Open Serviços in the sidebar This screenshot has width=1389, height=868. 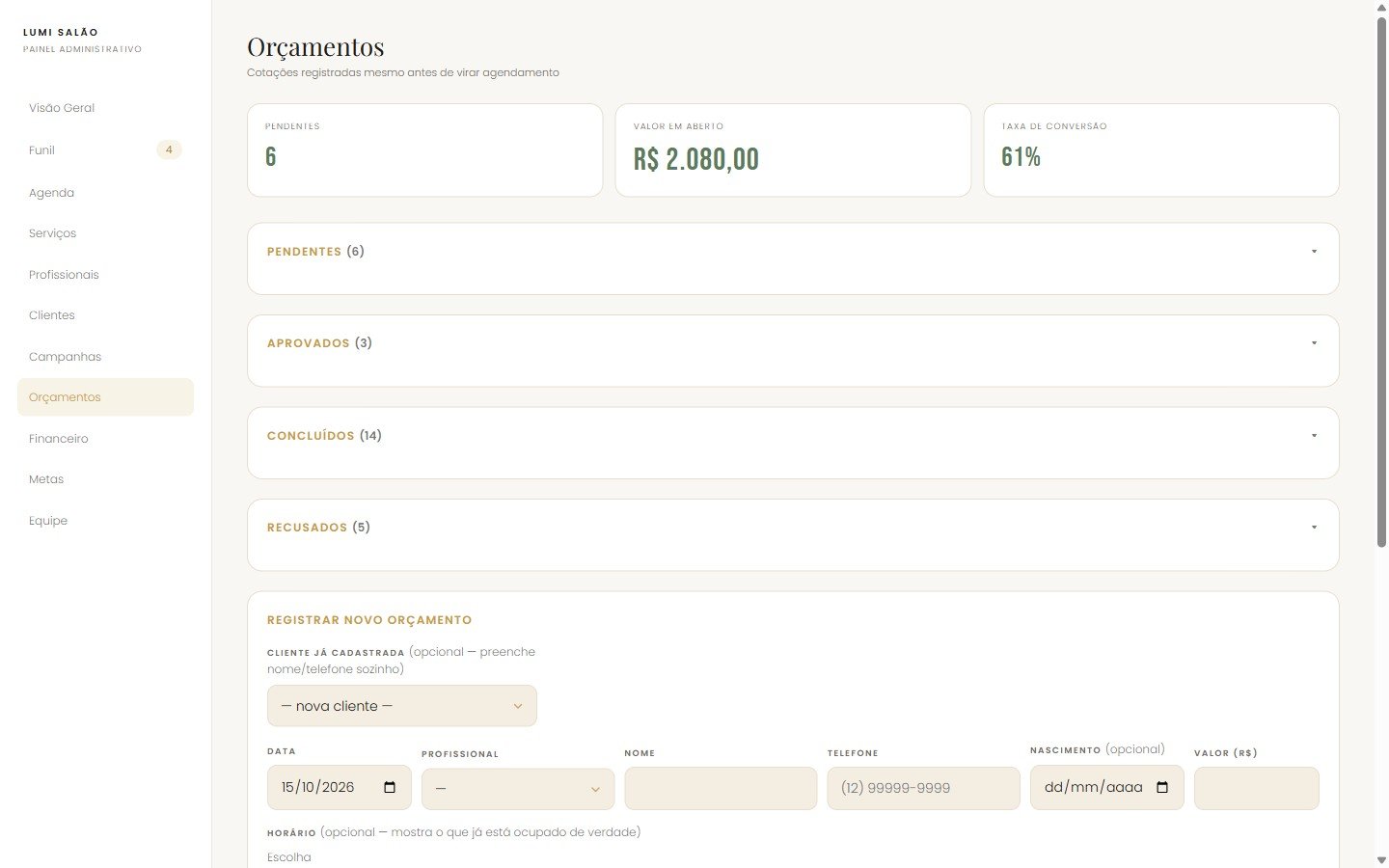point(105,233)
